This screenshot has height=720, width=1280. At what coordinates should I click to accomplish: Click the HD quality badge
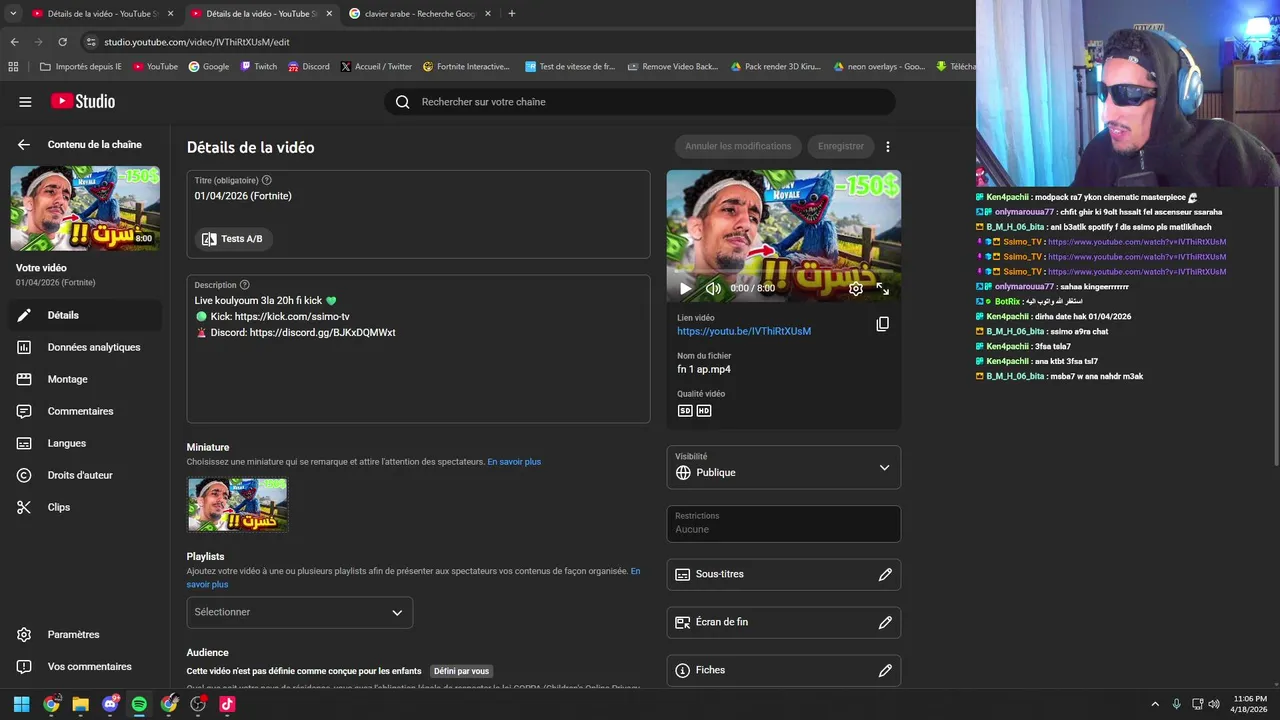click(x=704, y=411)
